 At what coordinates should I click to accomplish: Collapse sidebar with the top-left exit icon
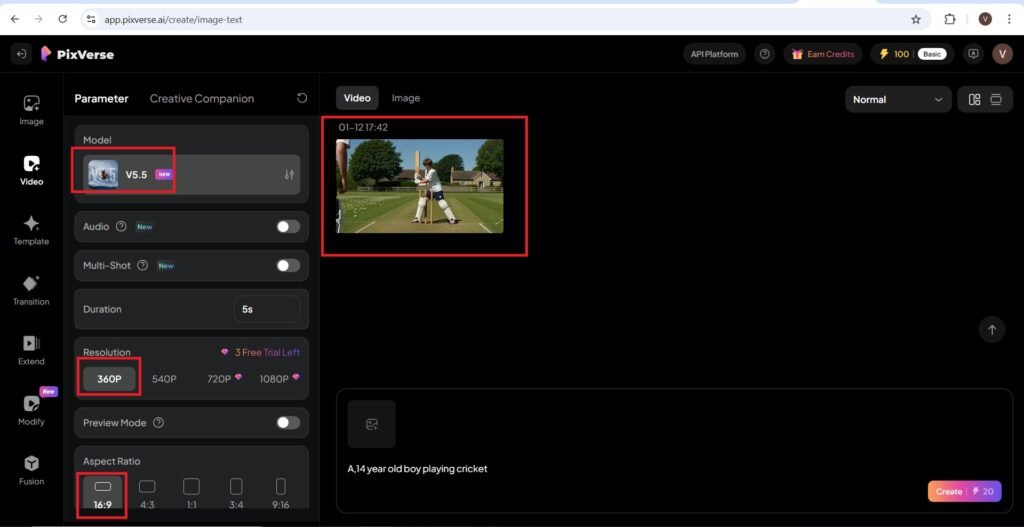pyautogui.click(x=21, y=54)
